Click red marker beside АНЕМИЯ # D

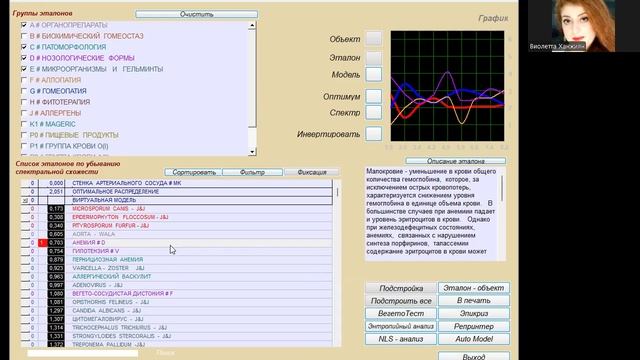pos(42,243)
